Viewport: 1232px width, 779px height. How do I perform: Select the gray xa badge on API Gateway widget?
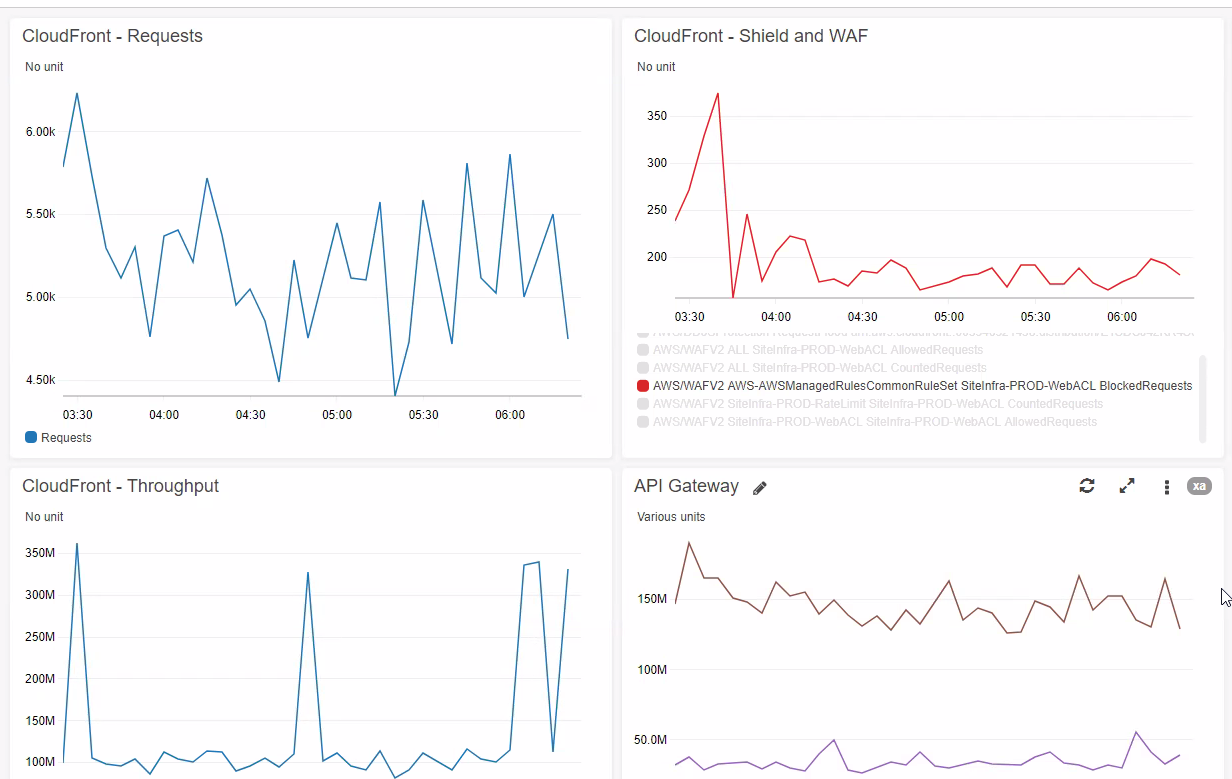pos(1199,486)
